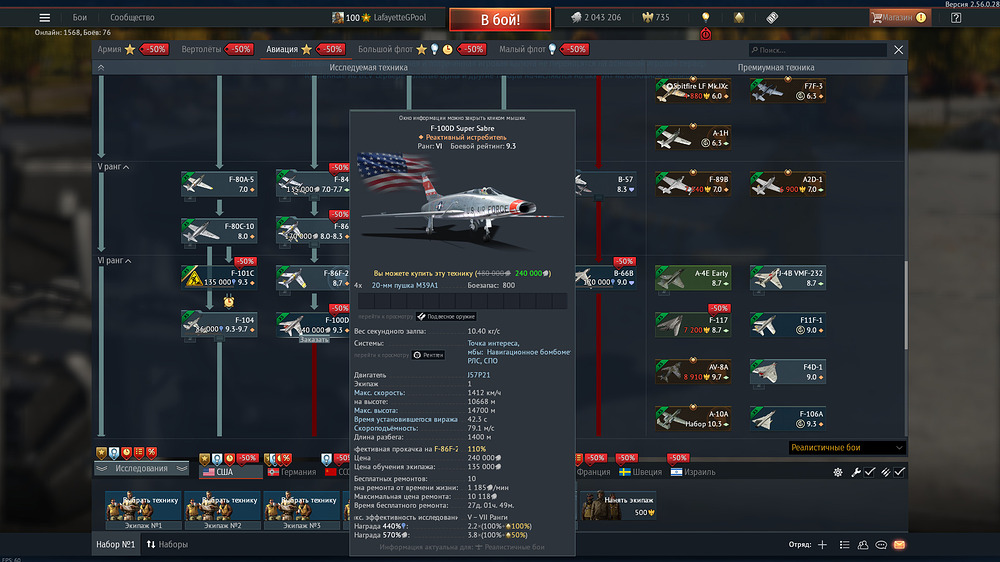Viewport: 1000px width, 562px height.
Task: Toggle the auto-refill ammo checkbox
Action: tap(899, 472)
